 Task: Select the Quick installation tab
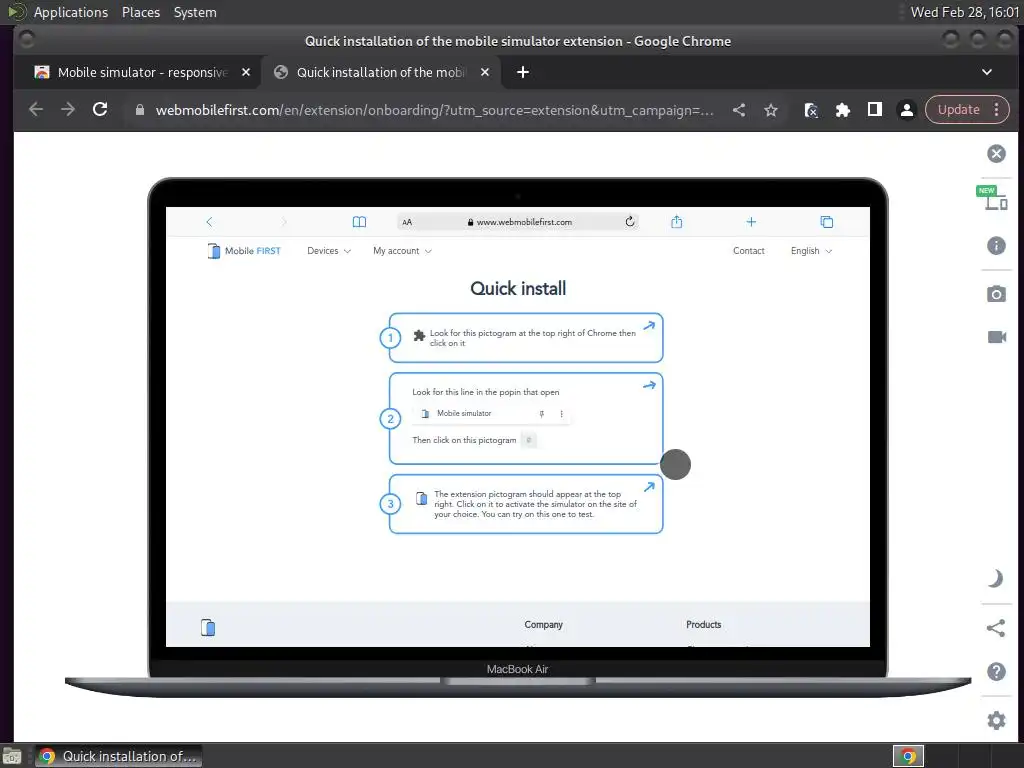[x=381, y=72]
